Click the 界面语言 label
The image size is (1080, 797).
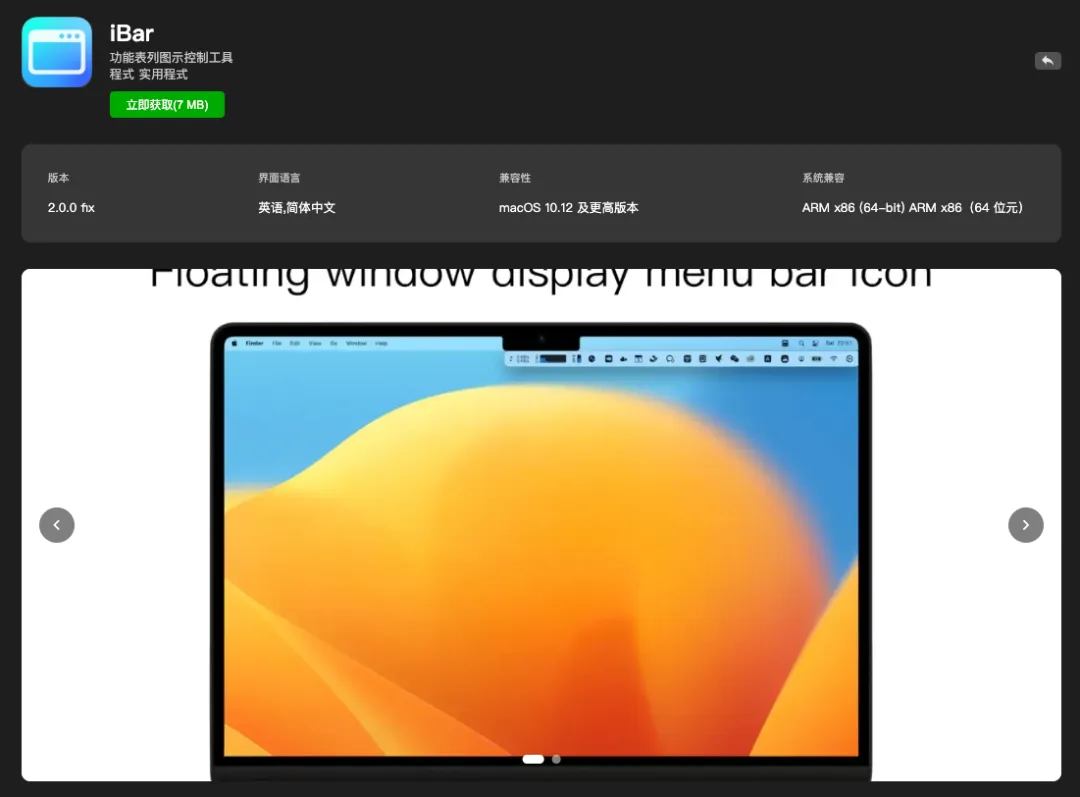[279, 178]
